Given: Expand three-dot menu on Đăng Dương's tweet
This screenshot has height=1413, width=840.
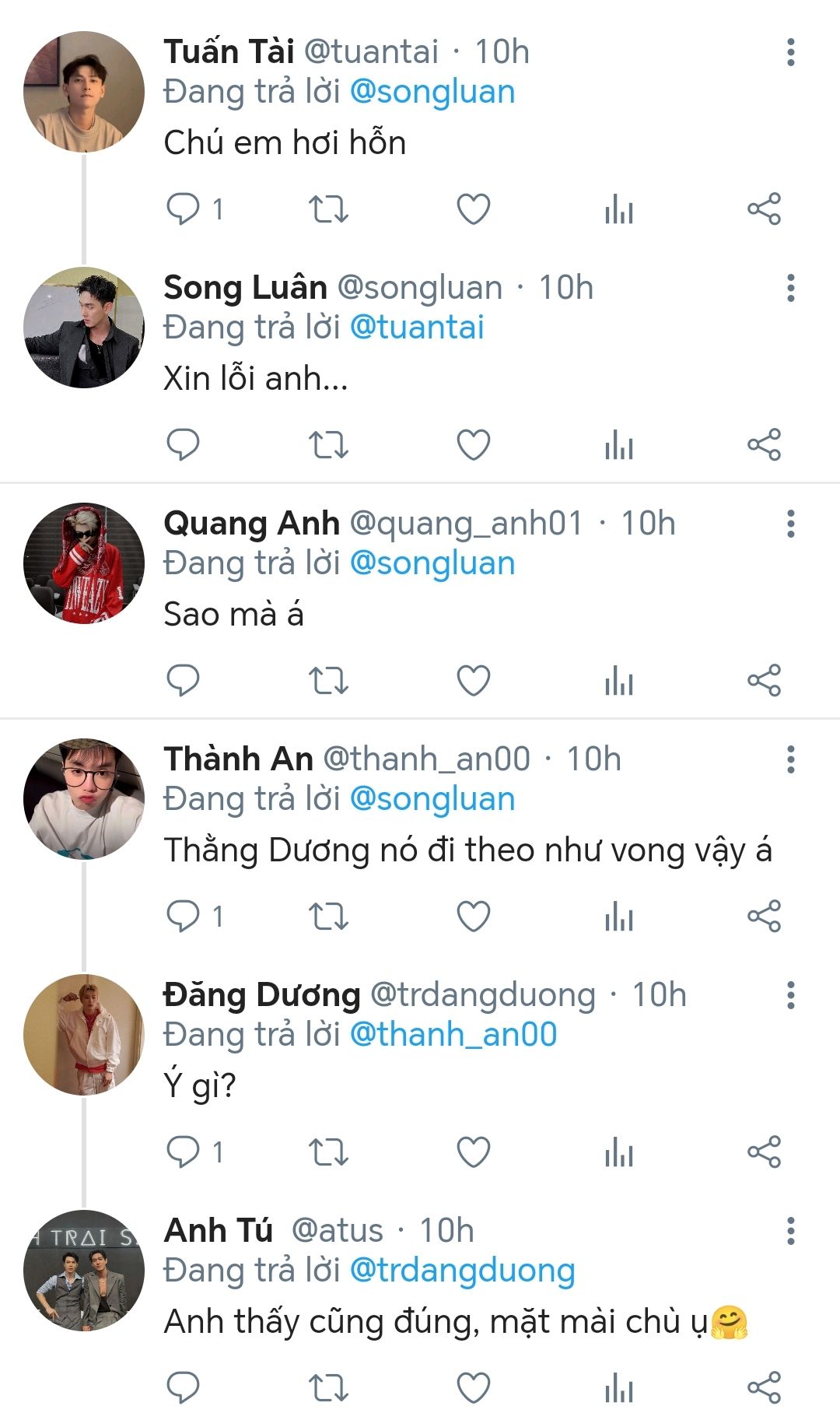Looking at the screenshot, I should (790, 995).
